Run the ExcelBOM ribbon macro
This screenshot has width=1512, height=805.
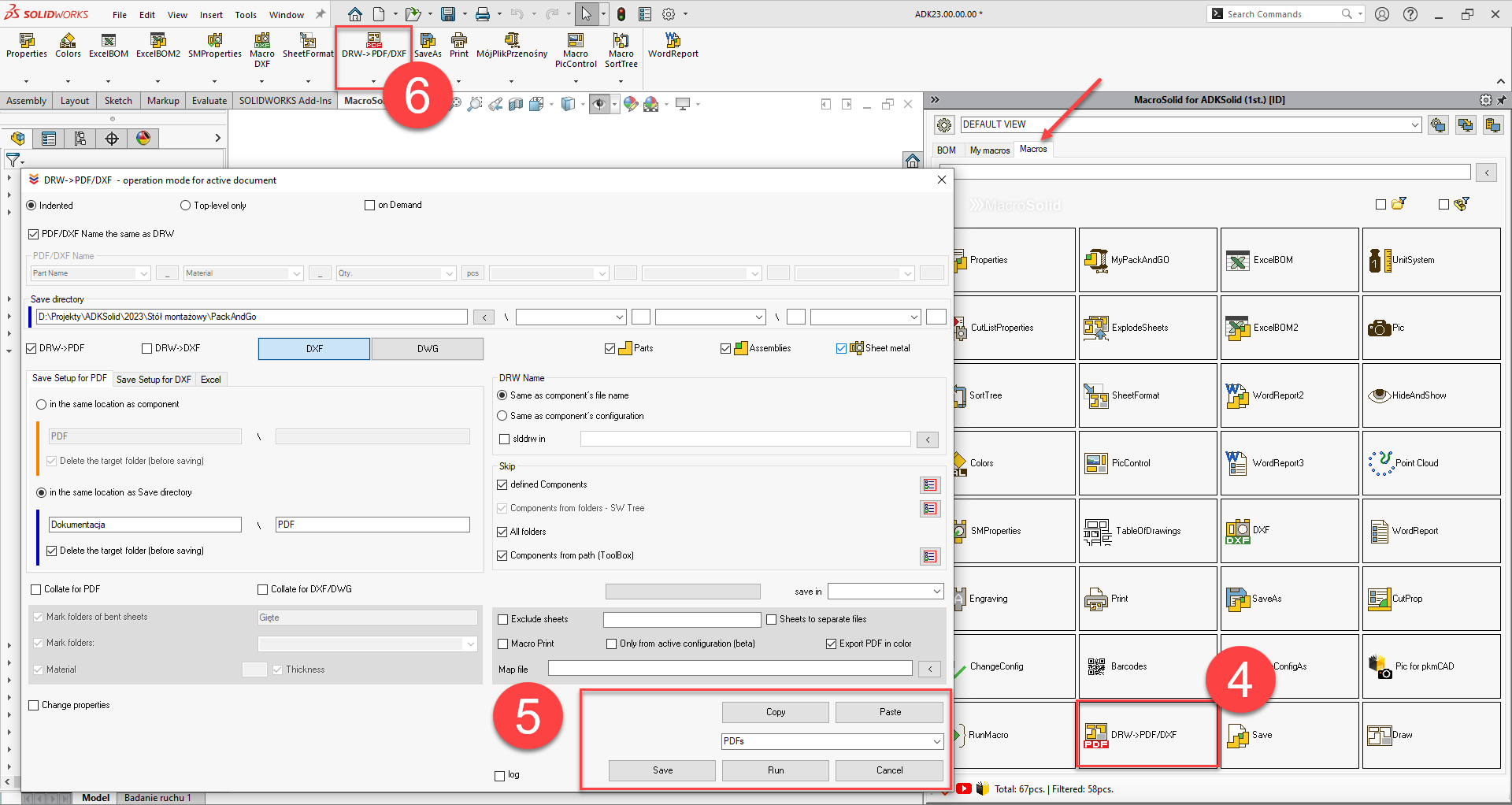(x=109, y=46)
